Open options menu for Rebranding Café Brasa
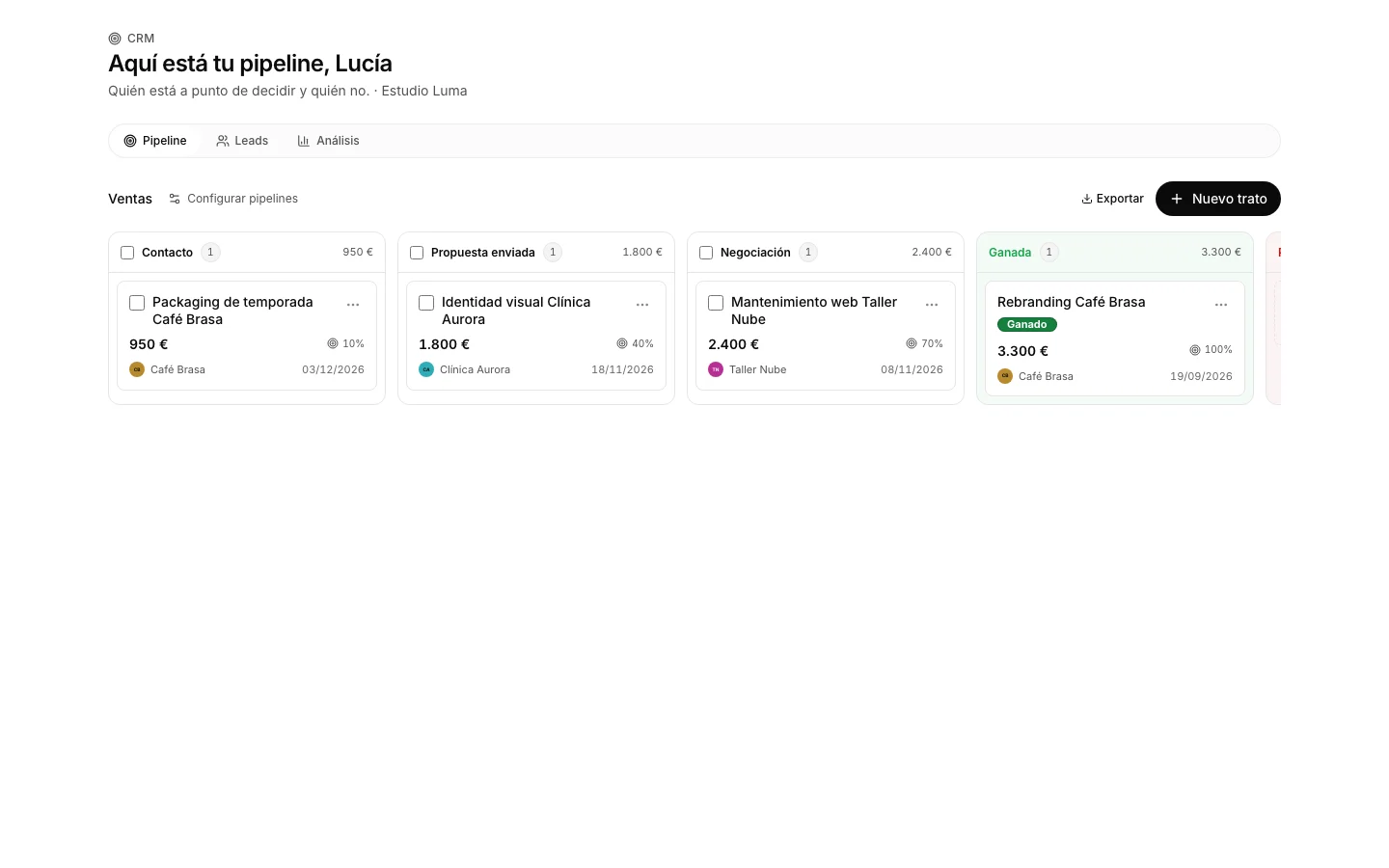 coord(1221,305)
